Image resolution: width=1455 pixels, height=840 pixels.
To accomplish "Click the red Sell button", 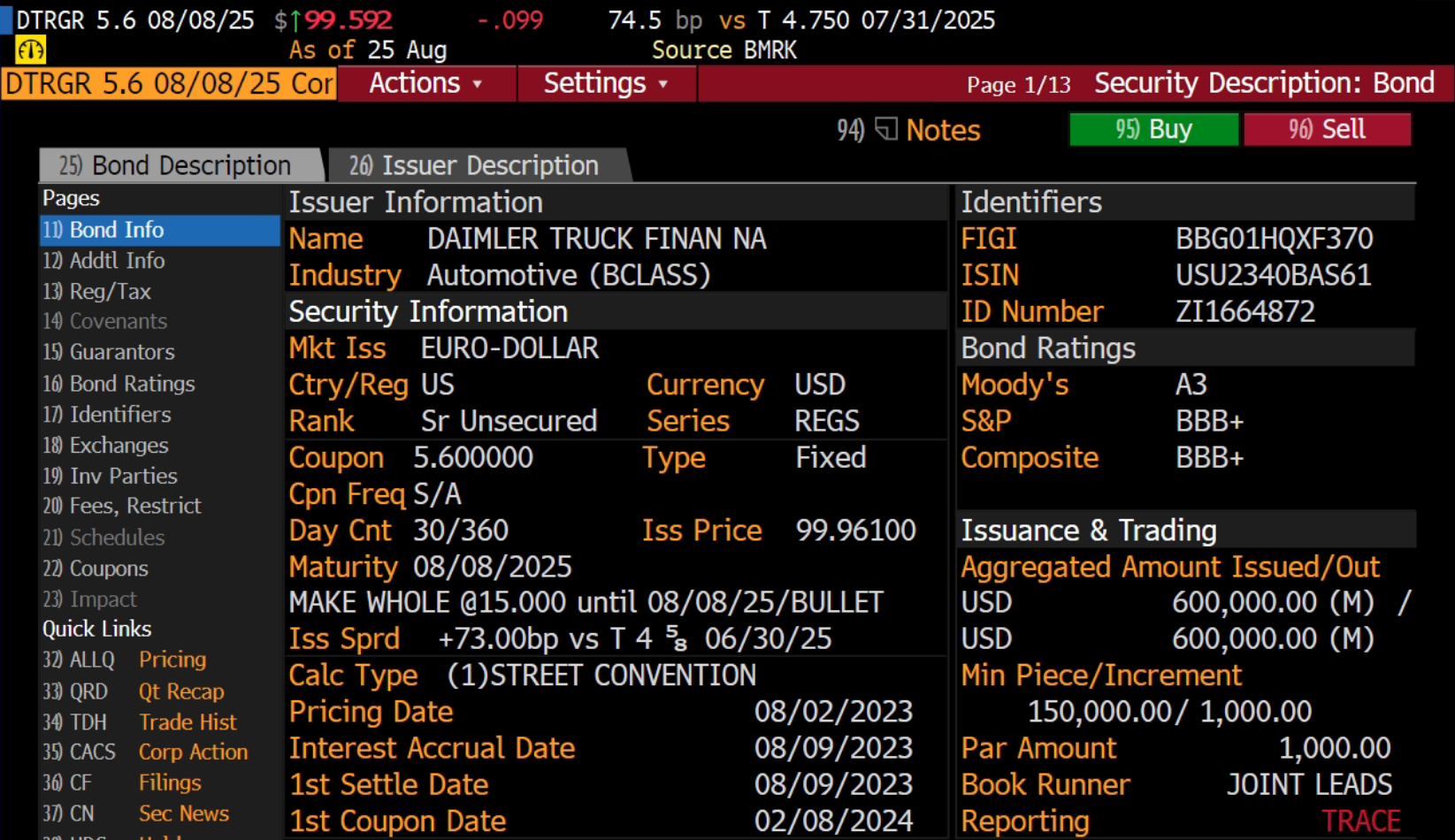I will (1327, 129).
